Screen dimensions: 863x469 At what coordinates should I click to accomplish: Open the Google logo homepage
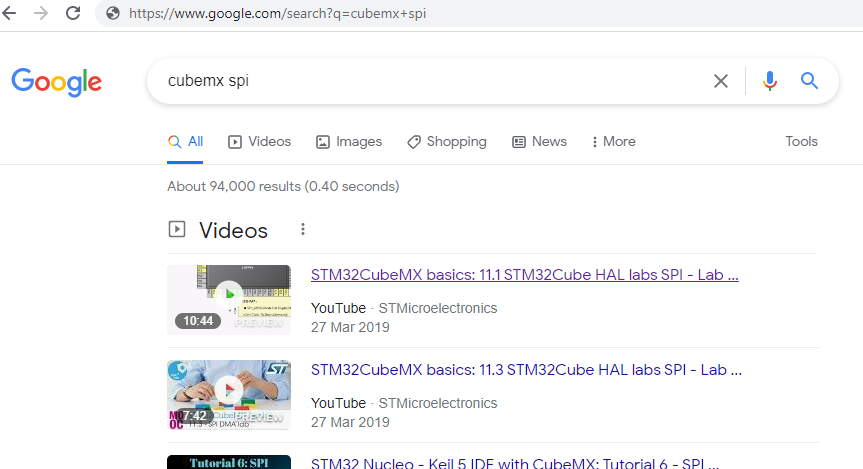coord(57,82)
